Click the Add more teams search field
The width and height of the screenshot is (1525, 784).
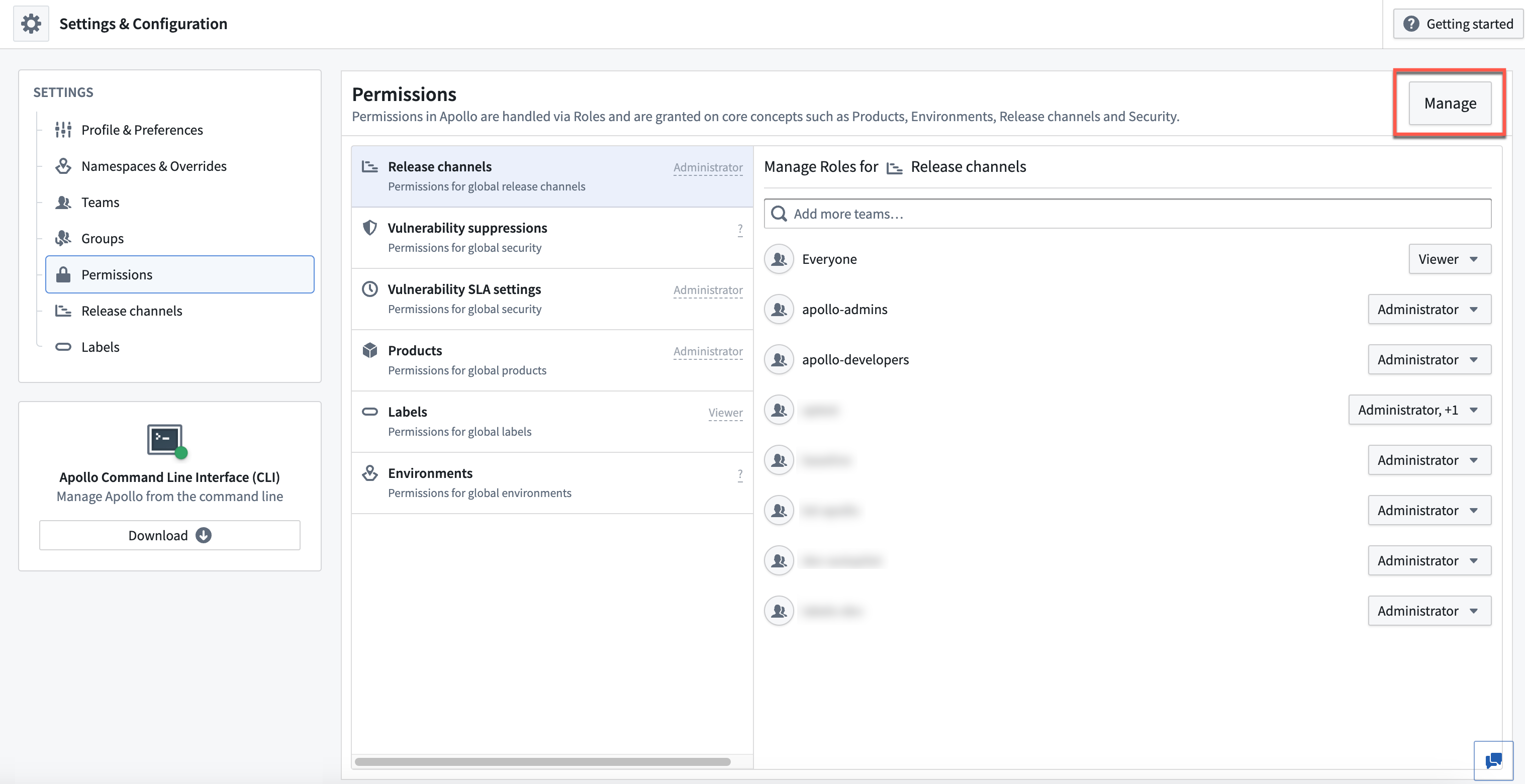pos(1127,214)
